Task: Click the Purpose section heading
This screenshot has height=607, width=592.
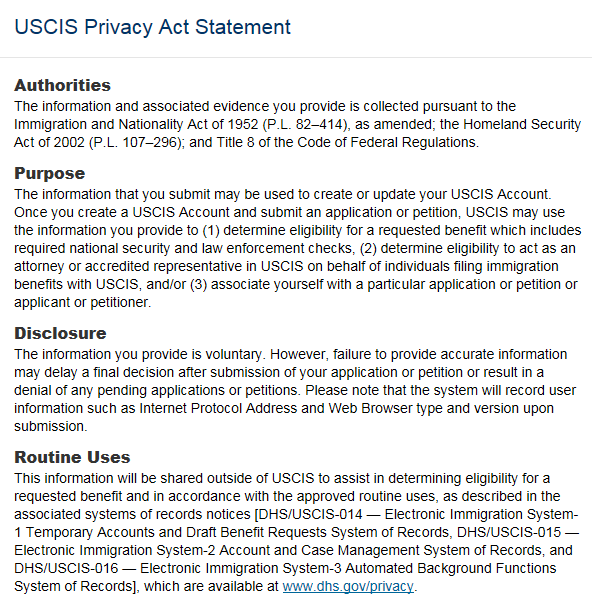Action: coord(50,173)
